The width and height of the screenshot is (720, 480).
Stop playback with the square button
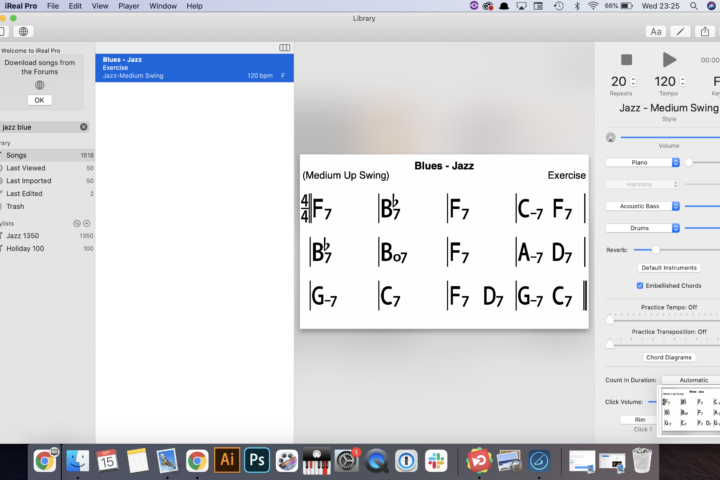click(x=626, y=60)
